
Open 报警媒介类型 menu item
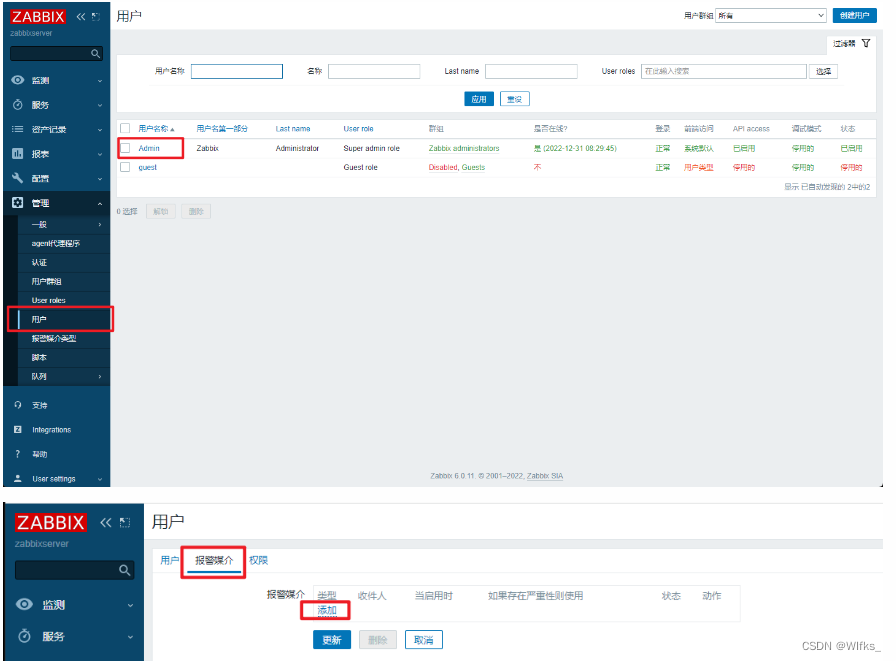(x=54, y=338)
